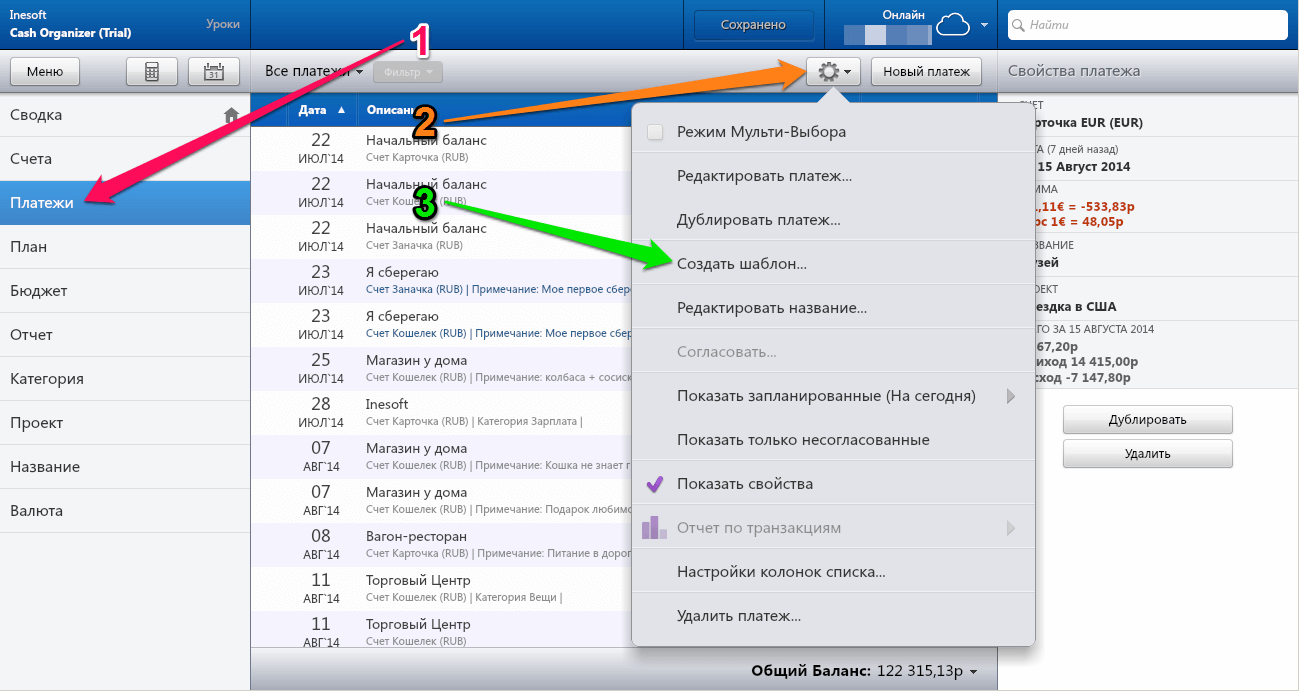
Task: Open the calculator tool
Action: click(x=153, y=71)
